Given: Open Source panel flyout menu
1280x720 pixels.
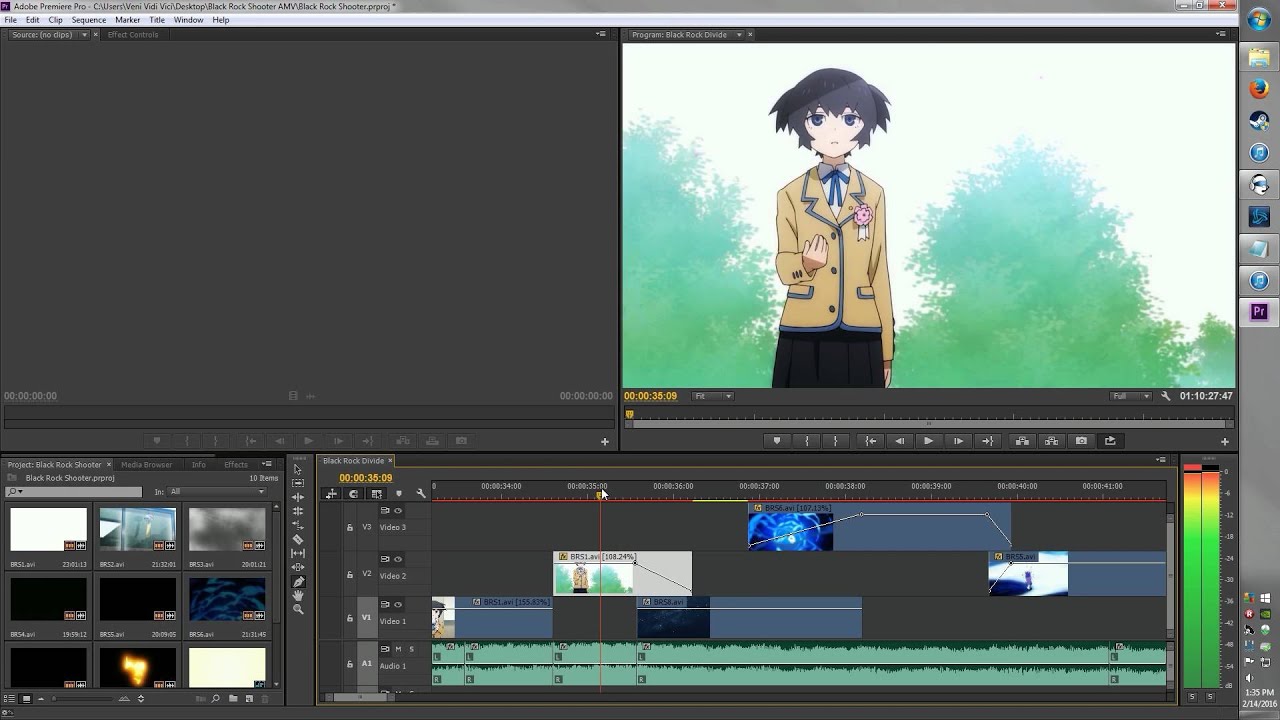Looking at the screenshot, I should tap(601, 34).
